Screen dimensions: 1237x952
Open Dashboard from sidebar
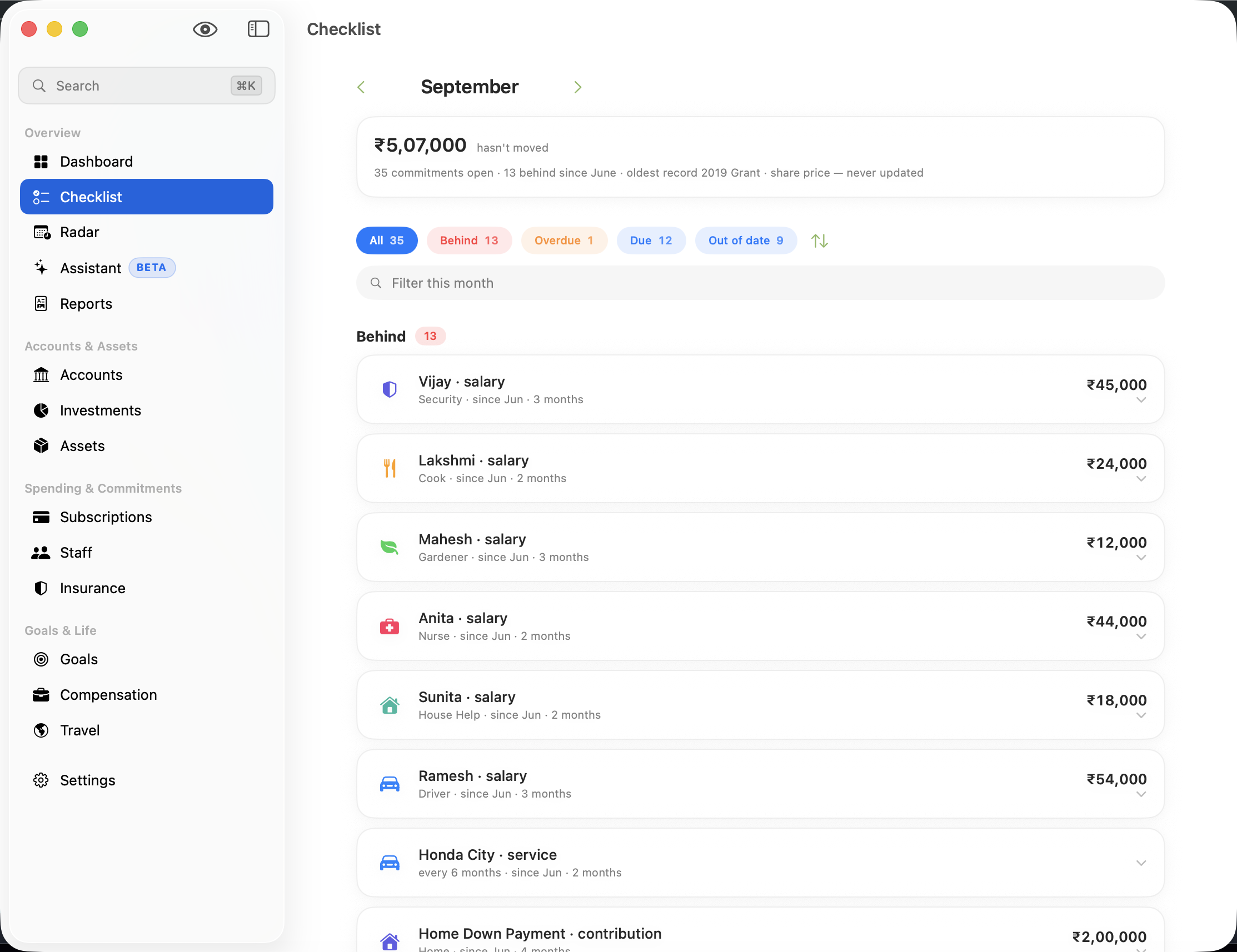click(147, 161)
